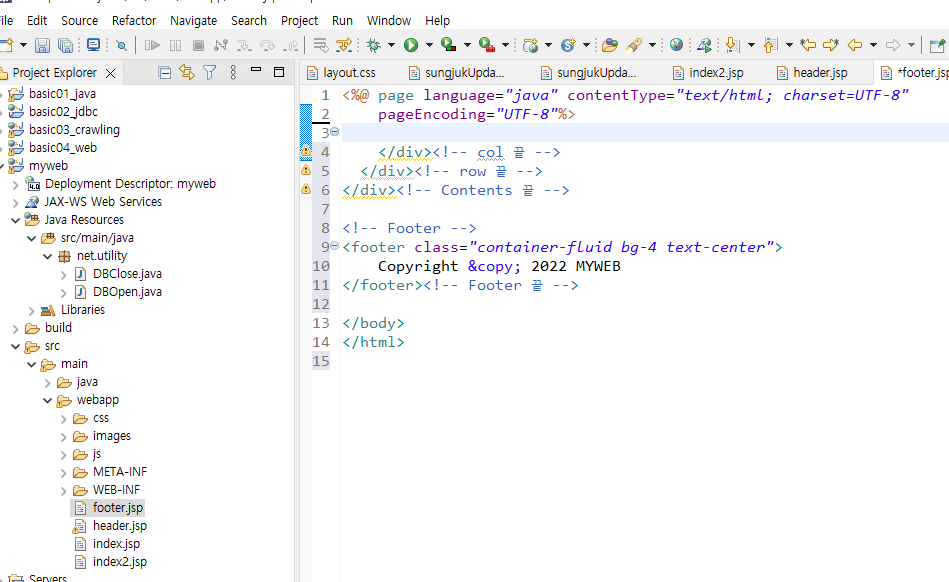Viewport: 949px width, 582px height.
Task: Click the Search flashlight icon
Action: pyautogui.click(x=634, y=45)
